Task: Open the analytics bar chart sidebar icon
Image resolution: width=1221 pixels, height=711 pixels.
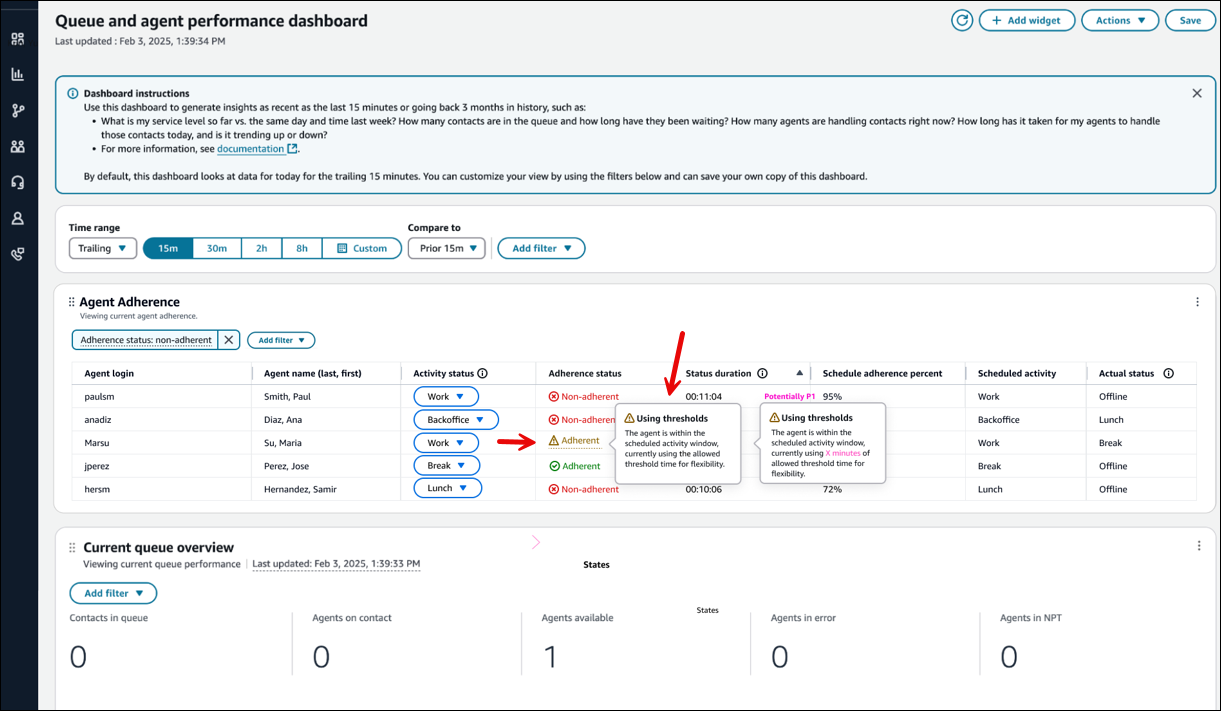Action: 17,75
